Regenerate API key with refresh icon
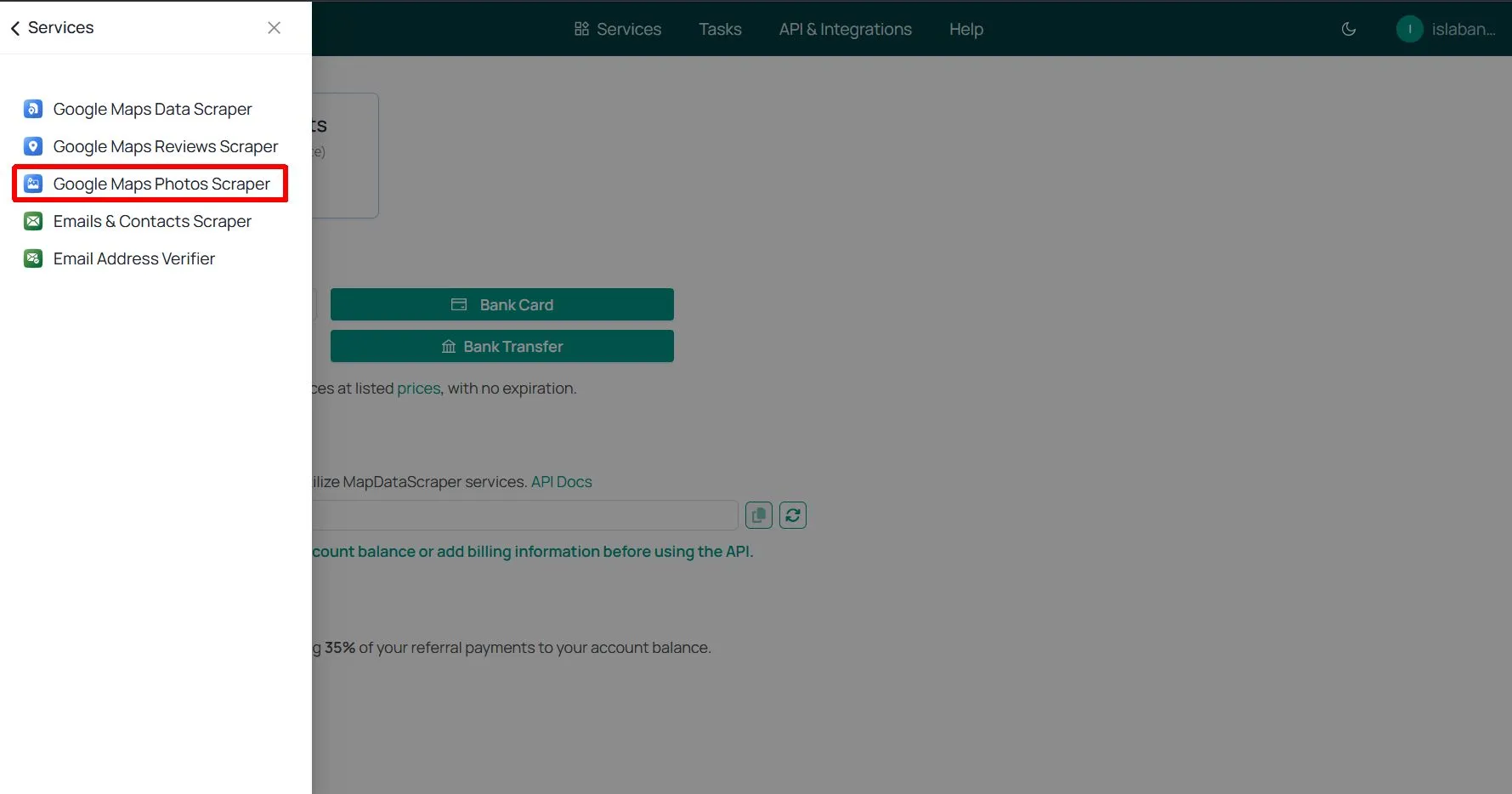This screenshot has width=1512, height=794. pos(793,515)
